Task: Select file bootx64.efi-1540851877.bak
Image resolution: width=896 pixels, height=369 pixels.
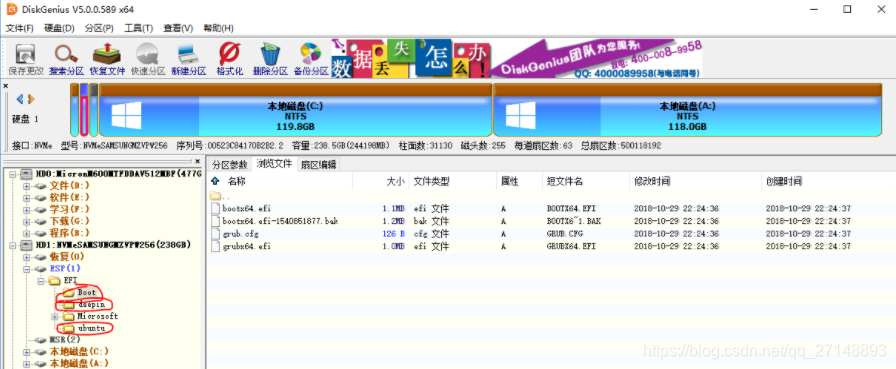Action: 280,221
